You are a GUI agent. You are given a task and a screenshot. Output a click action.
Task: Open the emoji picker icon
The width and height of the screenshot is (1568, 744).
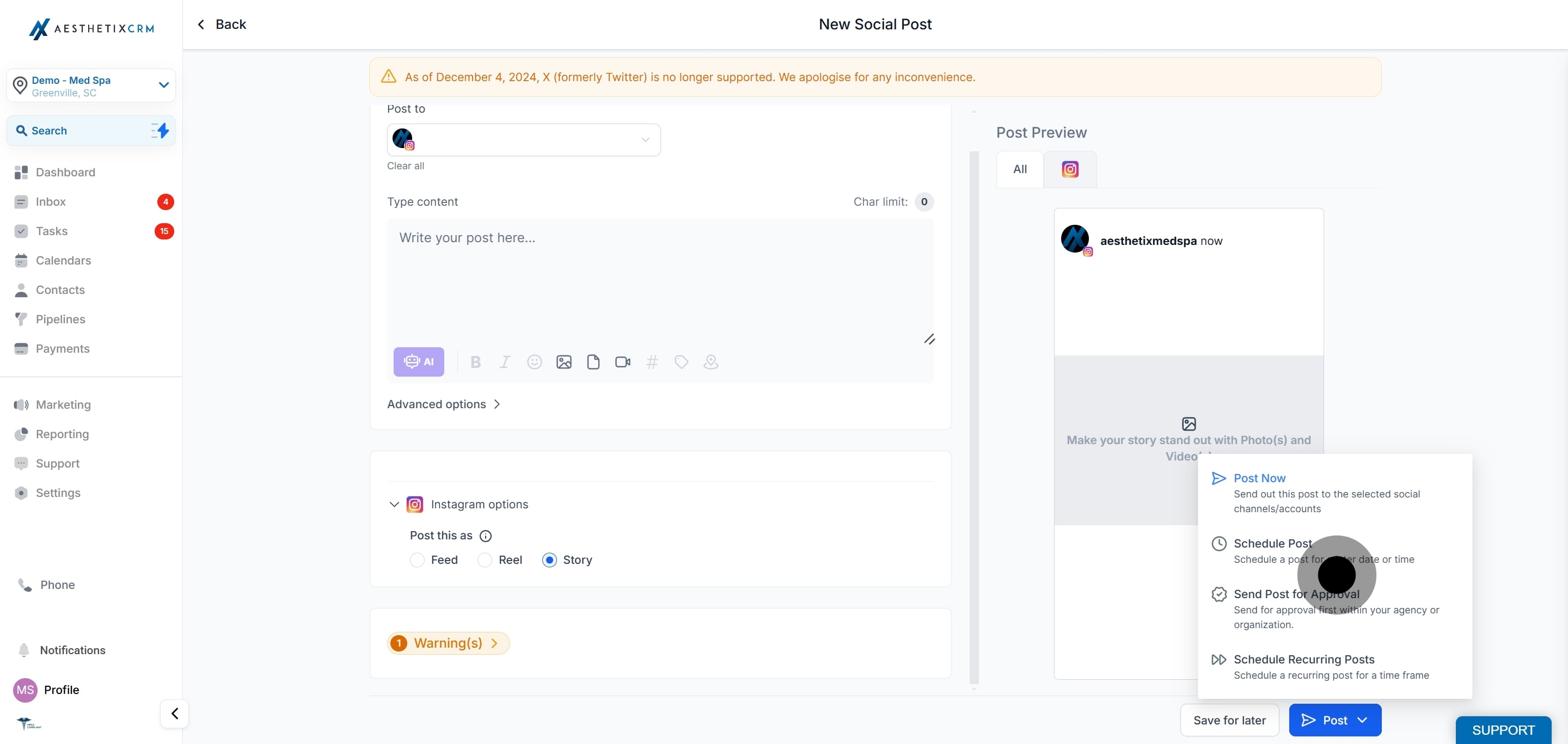tap(534, 362)
